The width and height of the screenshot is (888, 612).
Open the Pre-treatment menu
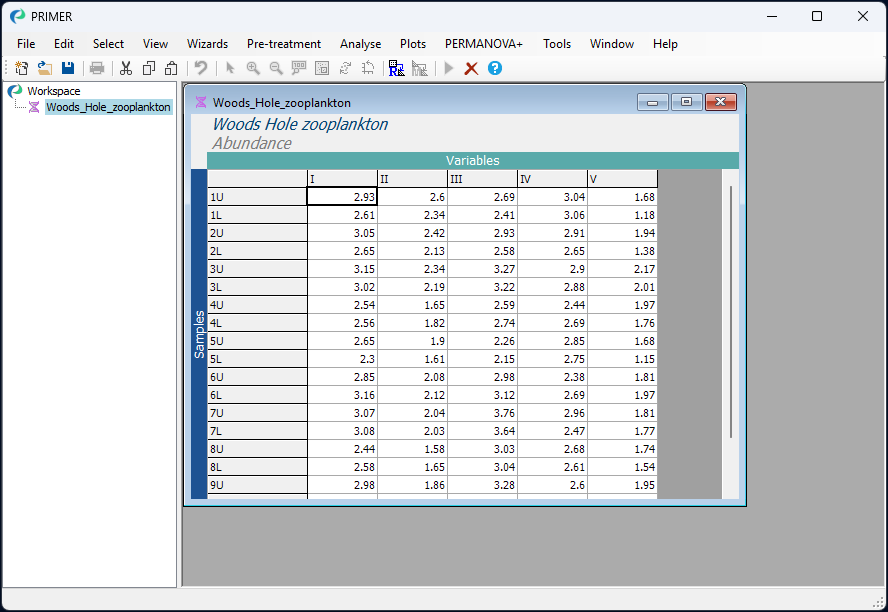click(284, 44)
